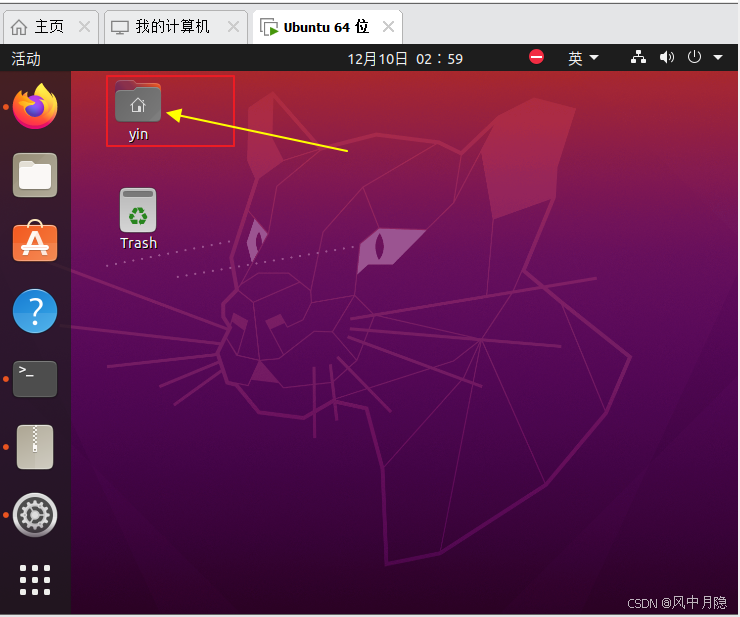The height and width of the screenshot is (617, 740).
Task: Click the yin folder label
Action: pyautogui.click(x=138, y=135)
